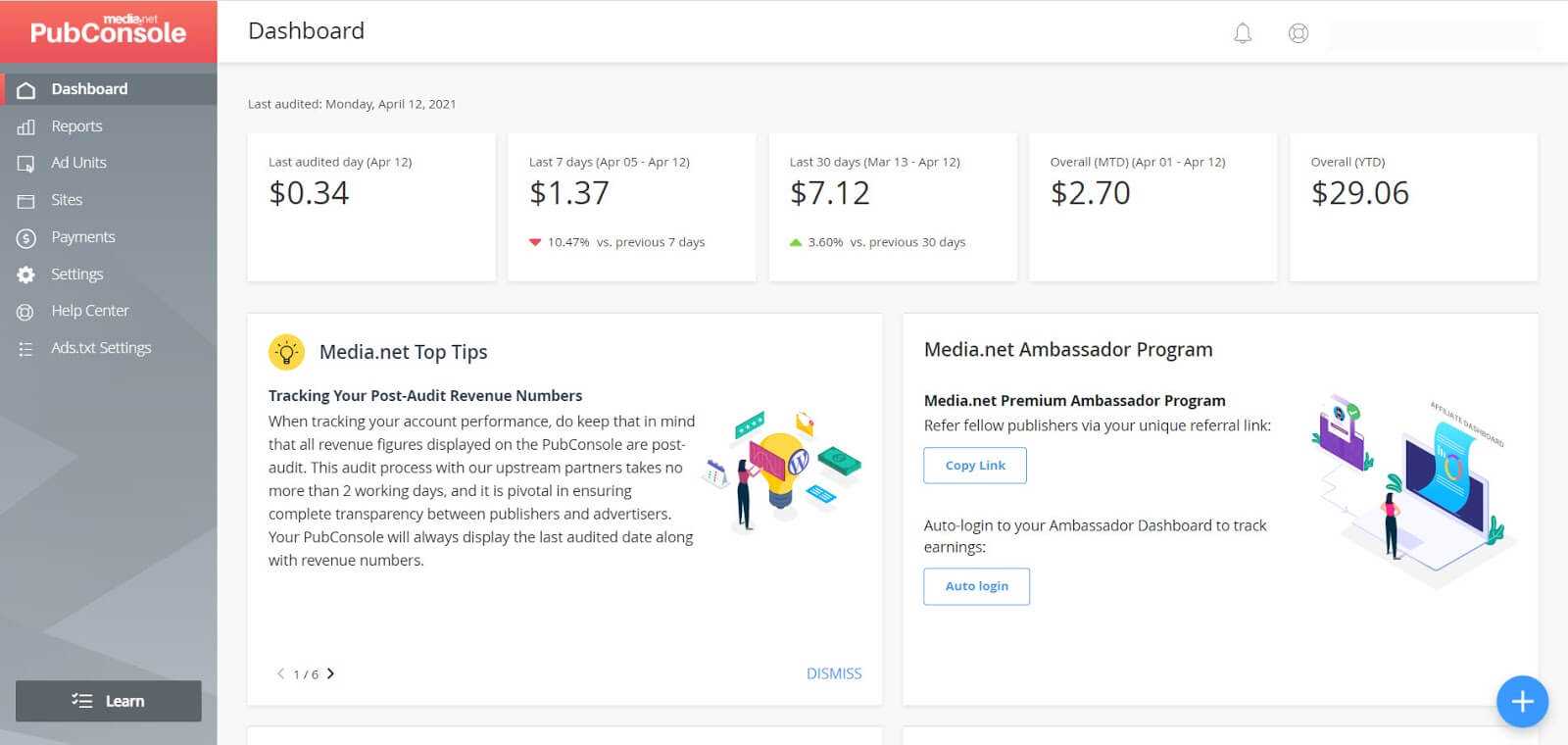Screen dimensions: 1568x745
Task: Go to previous tip with left chevron
Action: coord(280,673)
